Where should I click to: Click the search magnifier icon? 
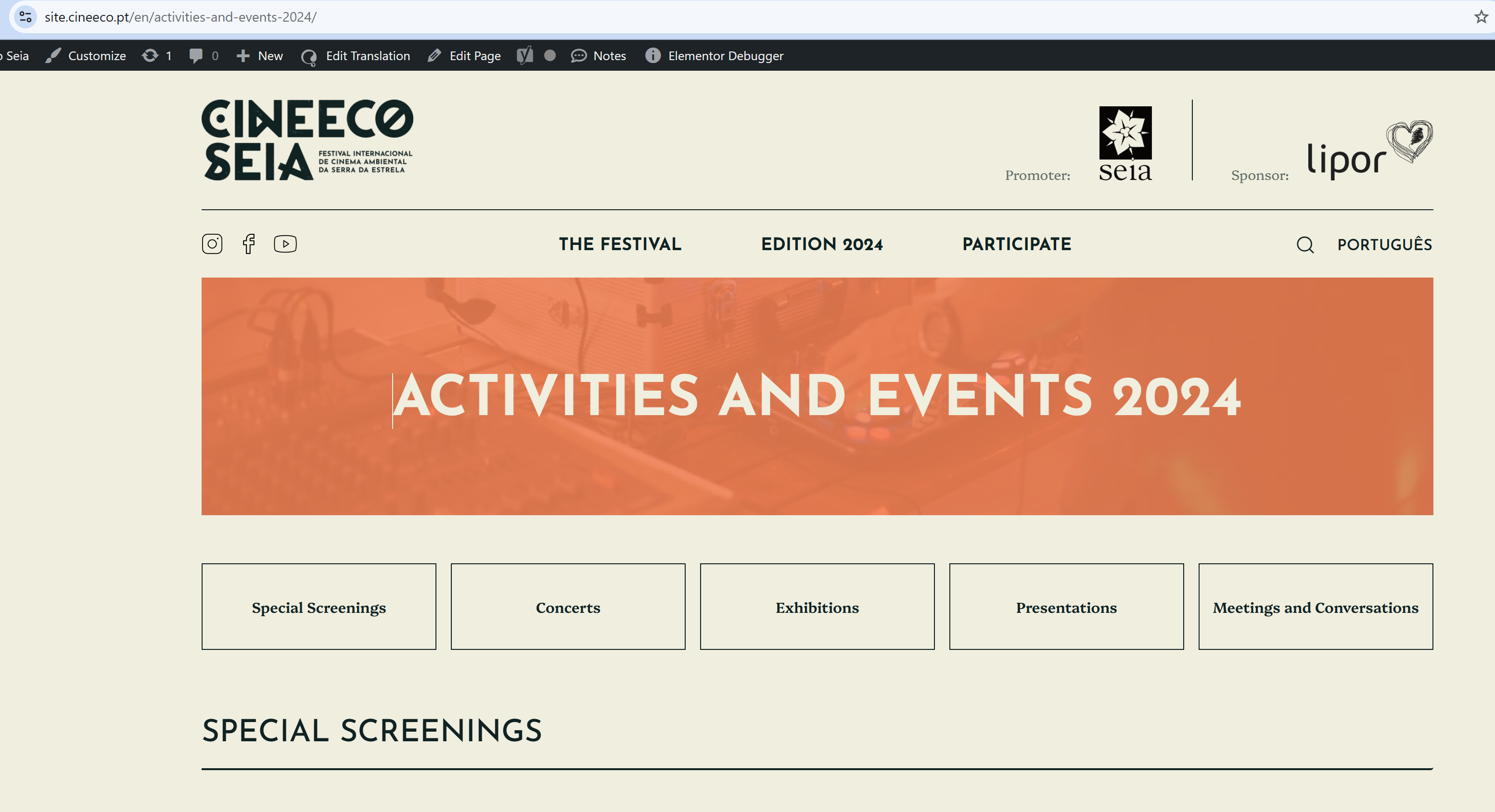pyautogui.click(x=1304, y=245)
